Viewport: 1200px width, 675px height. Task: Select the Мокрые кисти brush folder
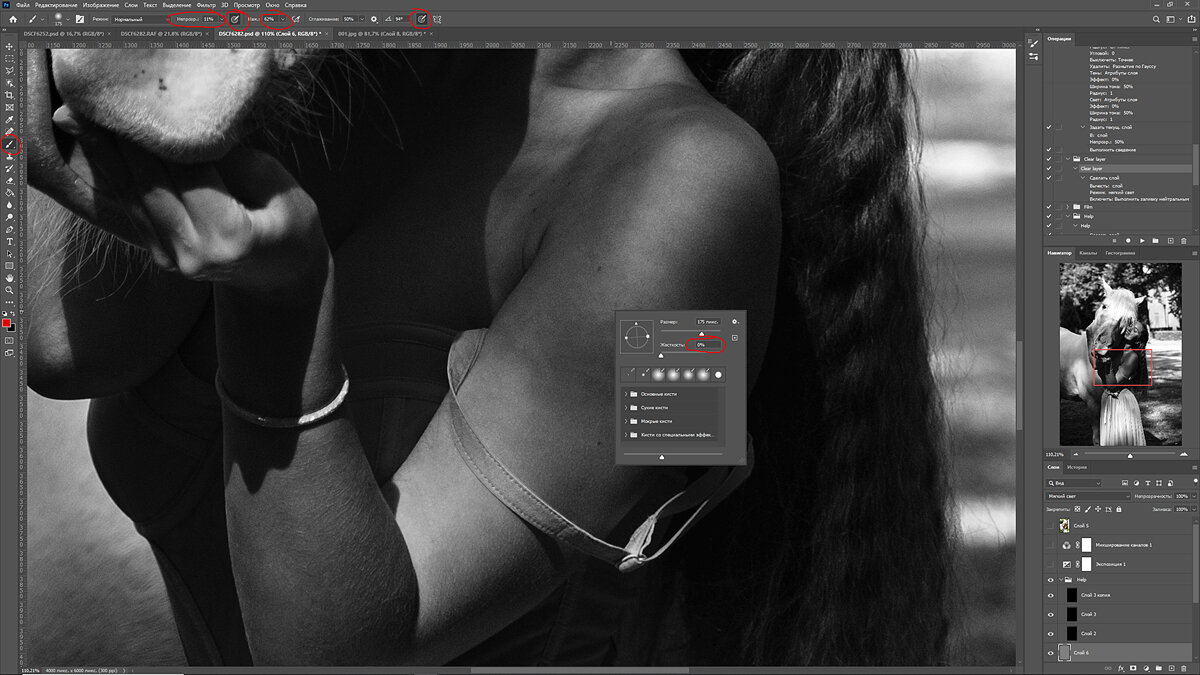pos(670,421)
